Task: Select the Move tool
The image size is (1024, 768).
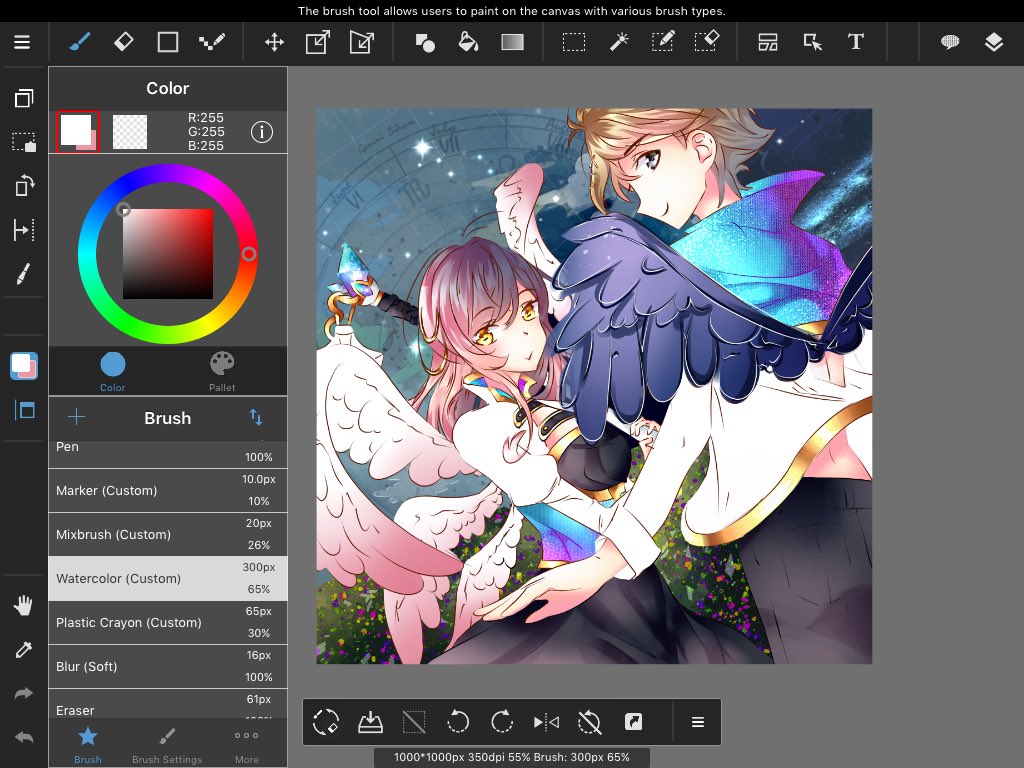Action: pyautogui.click(x=274, y=42)
